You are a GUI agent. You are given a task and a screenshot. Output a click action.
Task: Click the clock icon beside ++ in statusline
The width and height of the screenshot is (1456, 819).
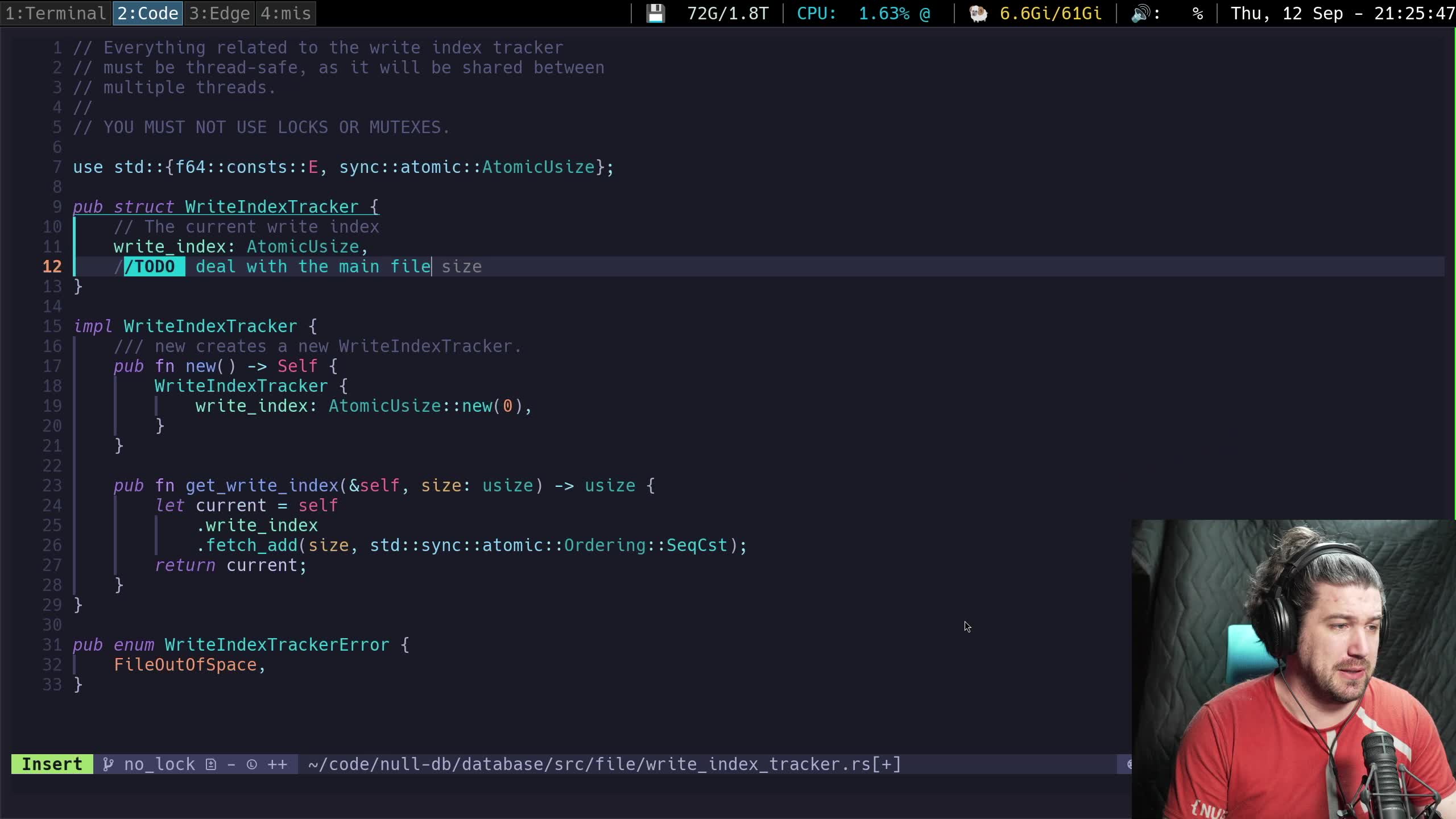click(x=252, y=764)
